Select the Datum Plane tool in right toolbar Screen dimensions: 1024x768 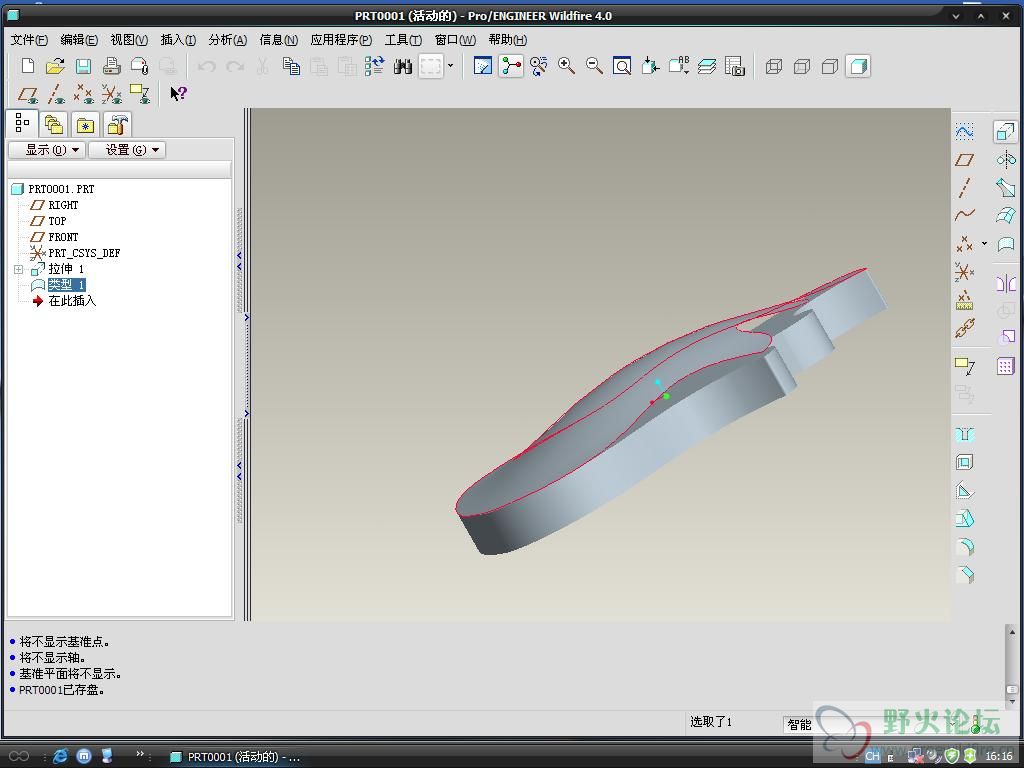[x=965, y=159]
